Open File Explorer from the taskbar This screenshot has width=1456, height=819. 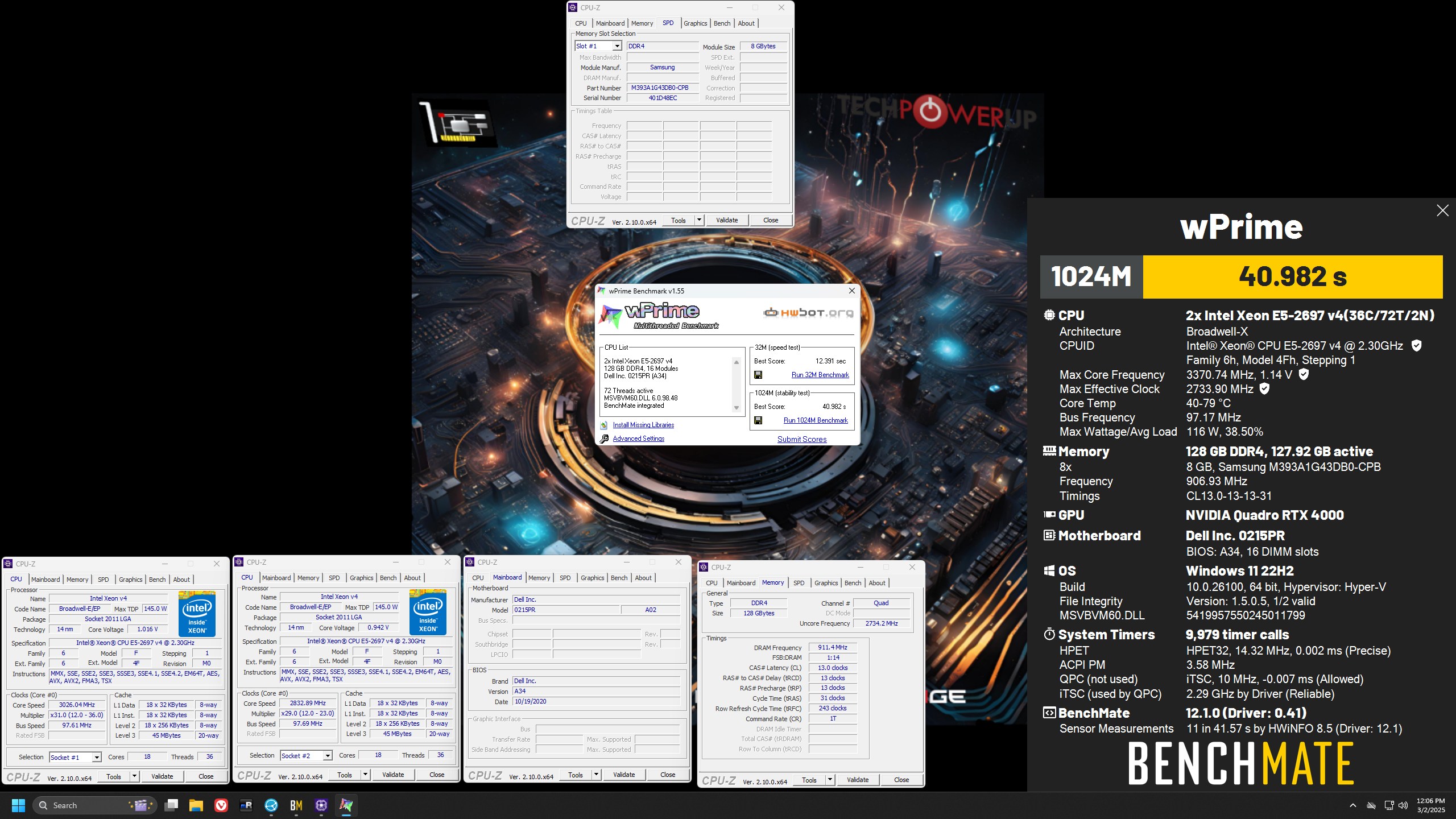196,805
